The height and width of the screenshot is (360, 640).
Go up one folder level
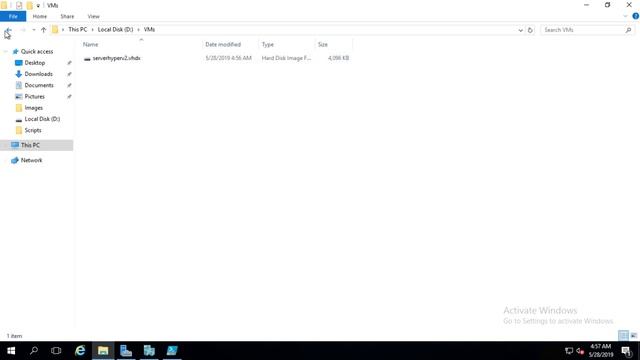(43, 30)
